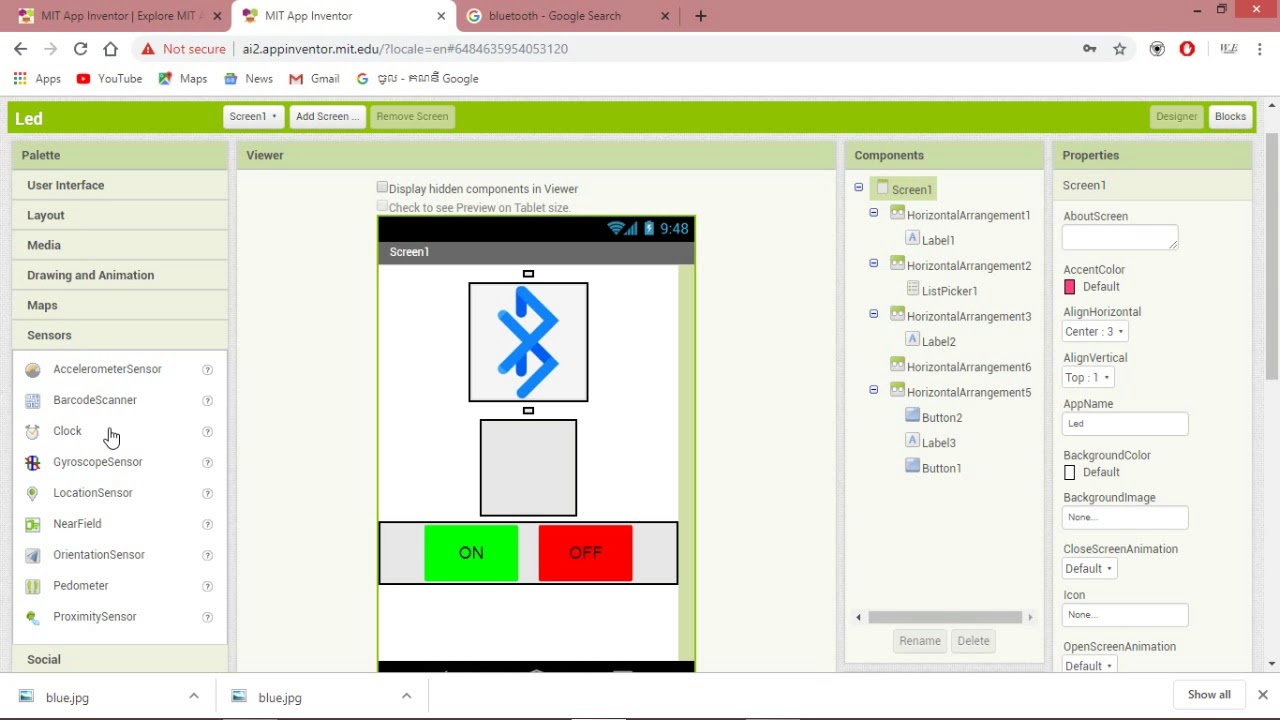Screen dimensions: 1280x720
Task: Show help for GyroscopeSensor
Action: tap(208, 463)
